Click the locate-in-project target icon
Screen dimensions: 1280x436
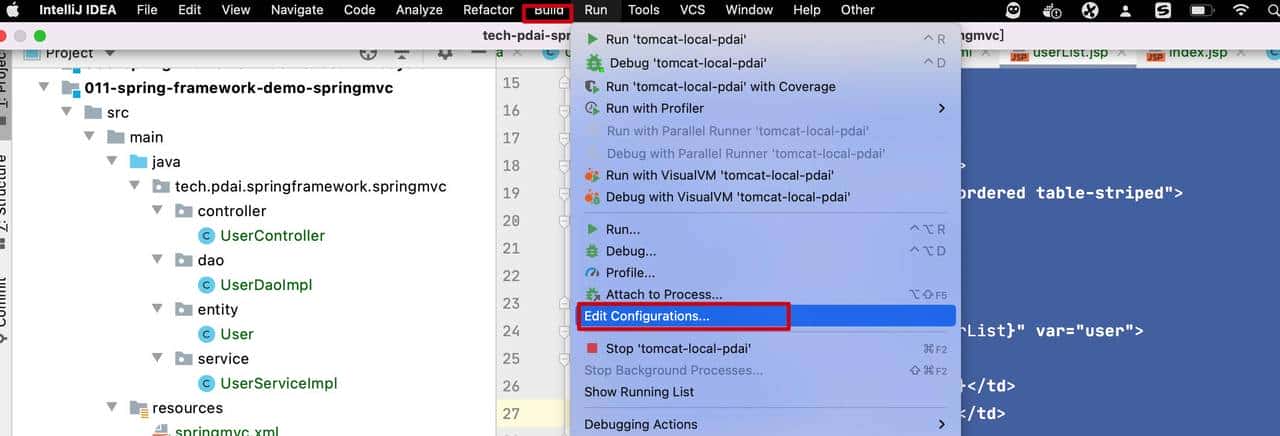pos(369,54)
